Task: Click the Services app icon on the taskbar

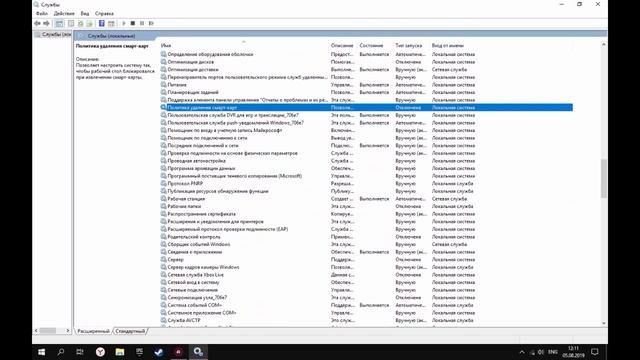Action: coord(198,352)
